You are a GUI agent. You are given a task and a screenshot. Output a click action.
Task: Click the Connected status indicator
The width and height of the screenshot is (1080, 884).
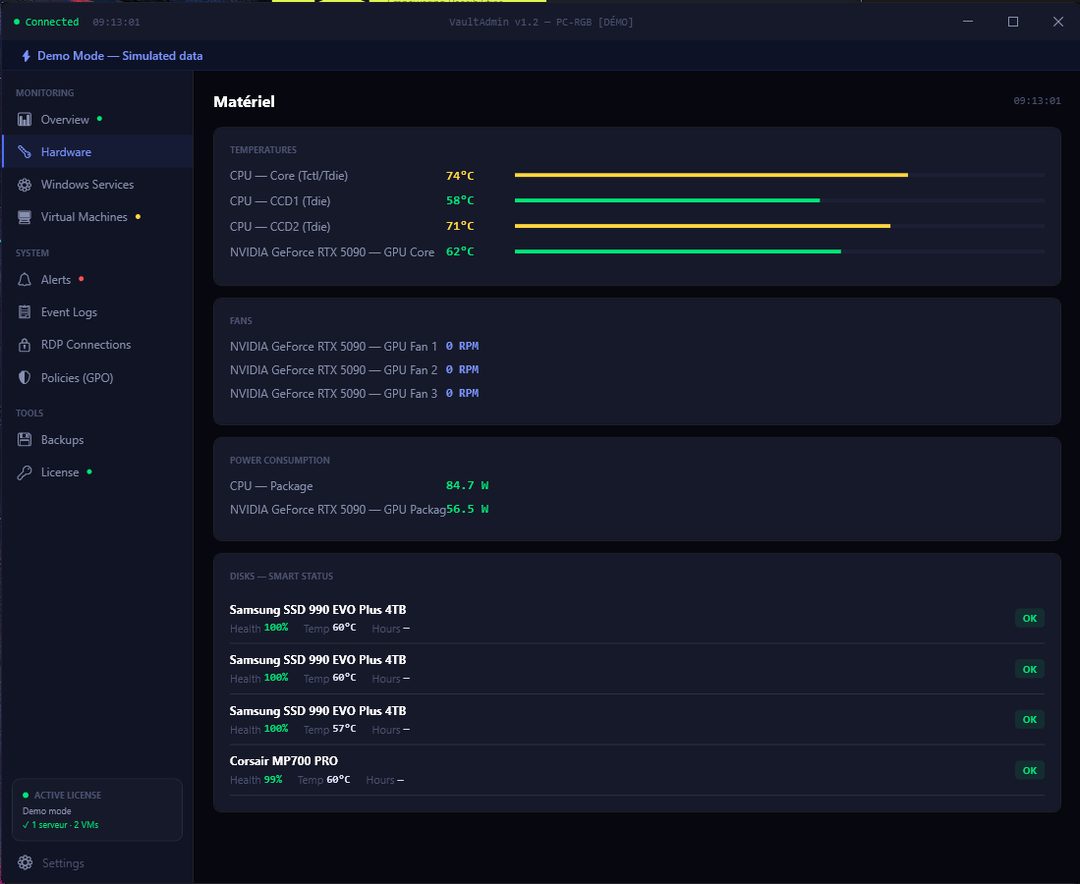(x=46, y=22)
